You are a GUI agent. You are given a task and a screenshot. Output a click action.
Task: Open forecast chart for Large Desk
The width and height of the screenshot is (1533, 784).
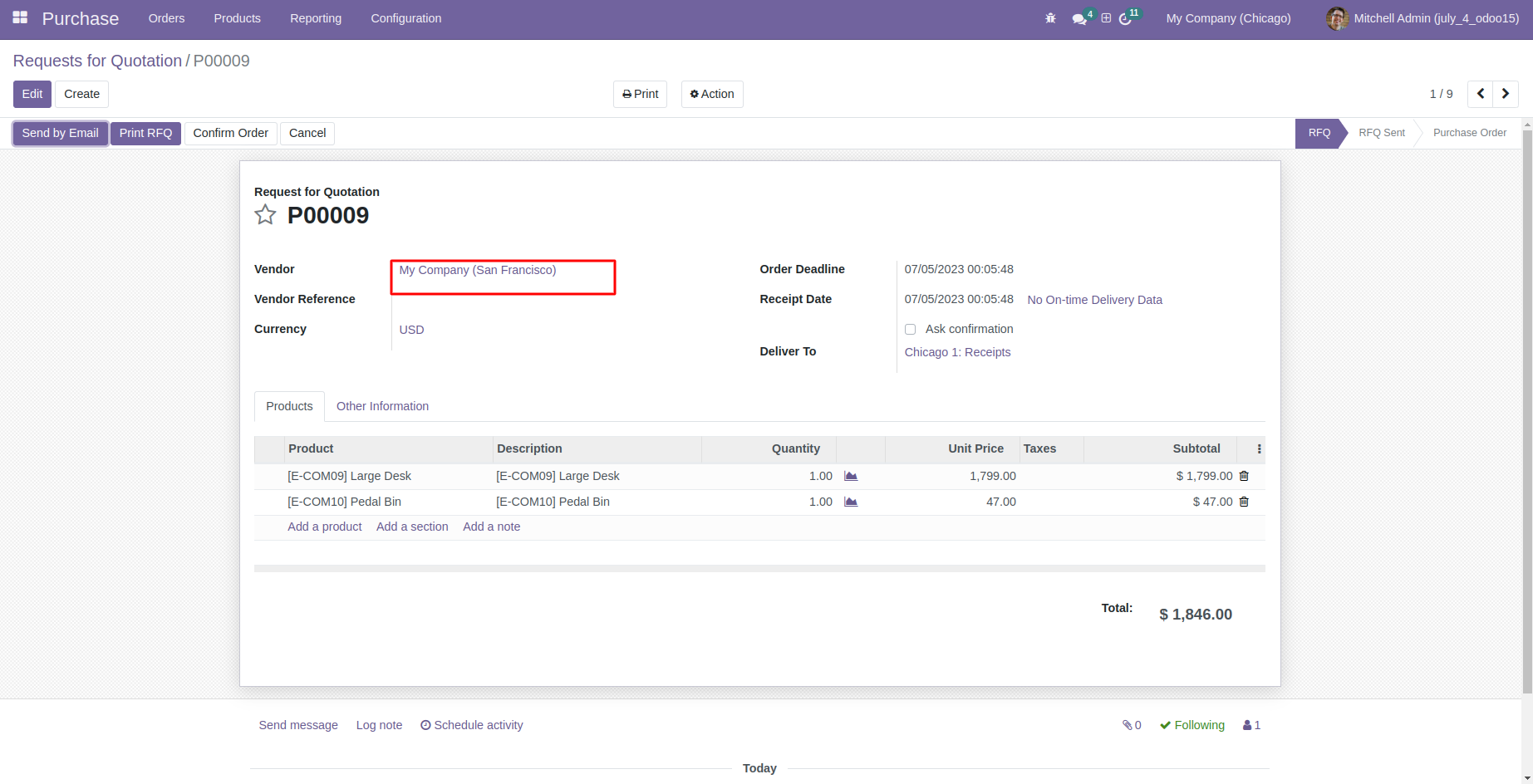pyautogui.click(x=851, y=476)
